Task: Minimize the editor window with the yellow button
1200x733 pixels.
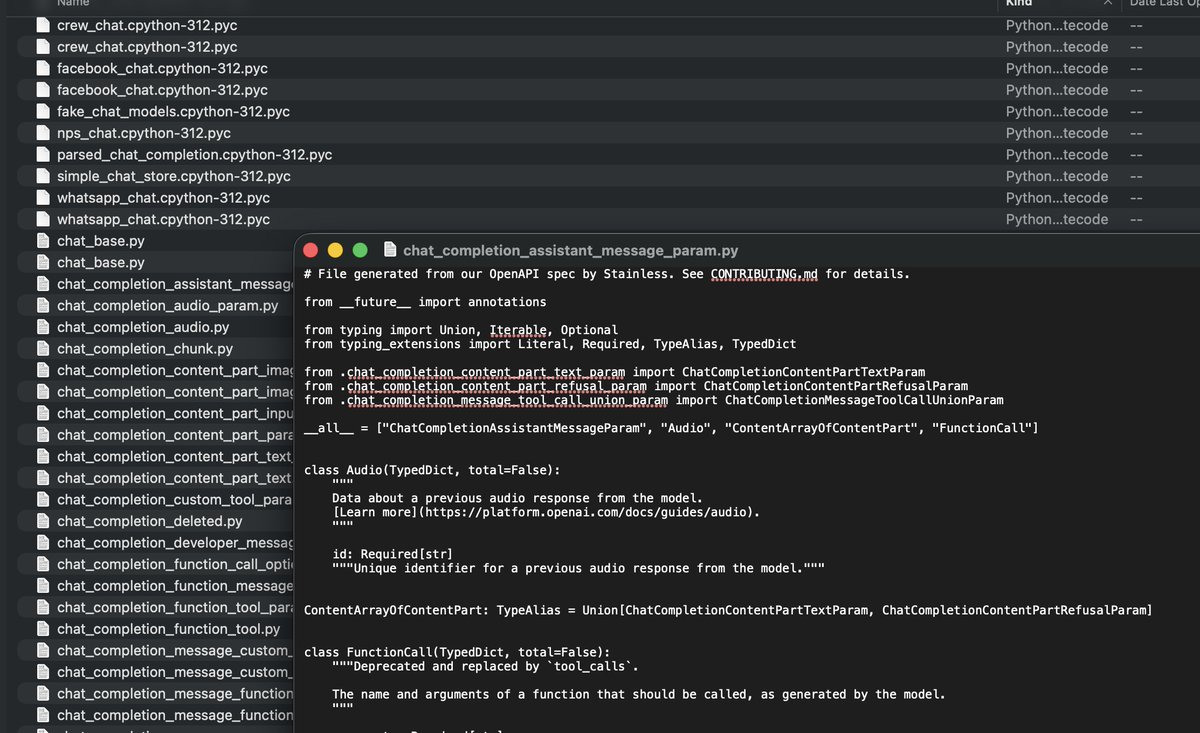Action: pyautogui.click(x=335, y=250)
